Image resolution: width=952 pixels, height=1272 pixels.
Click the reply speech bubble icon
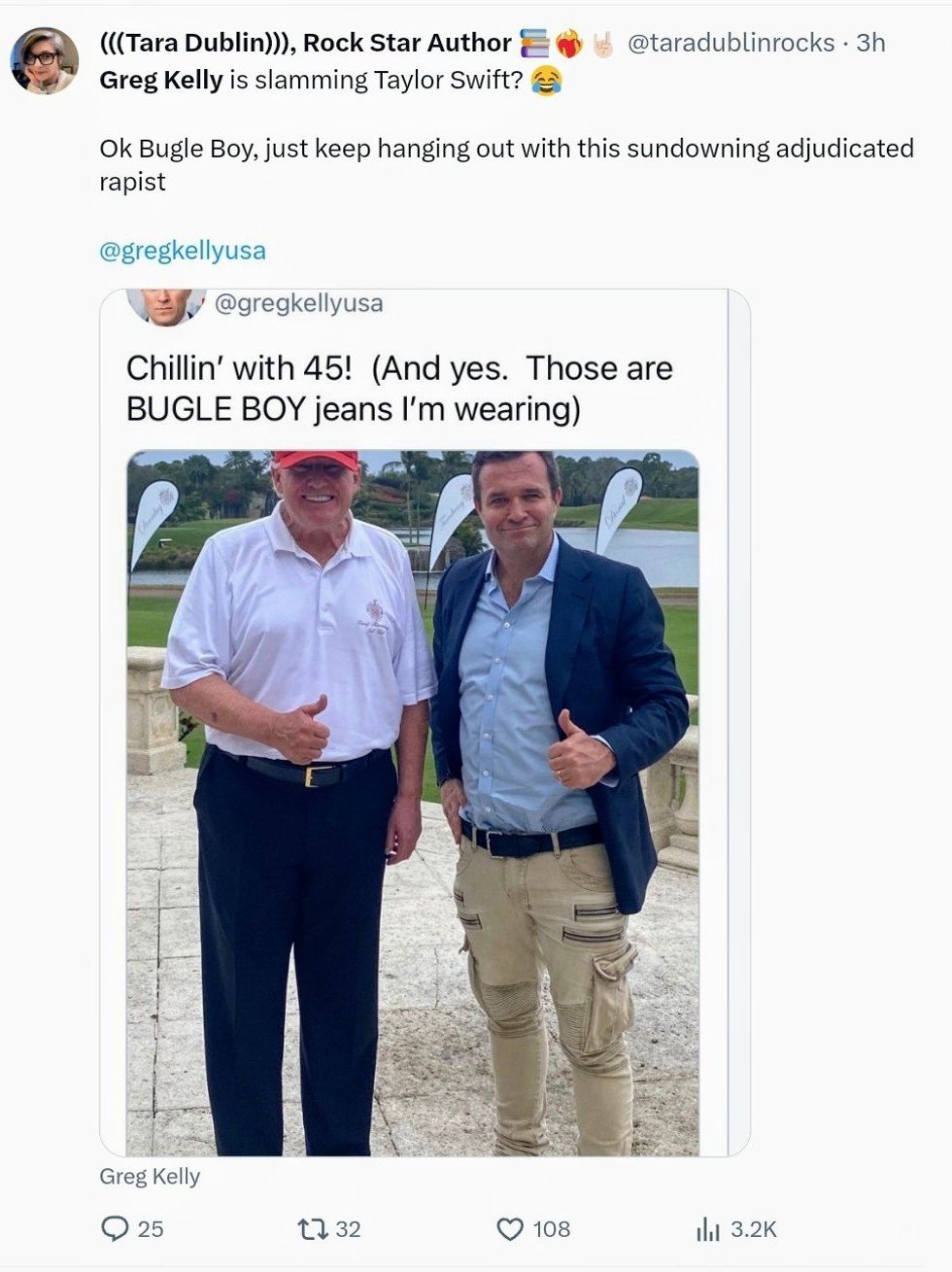point(116,1229)
